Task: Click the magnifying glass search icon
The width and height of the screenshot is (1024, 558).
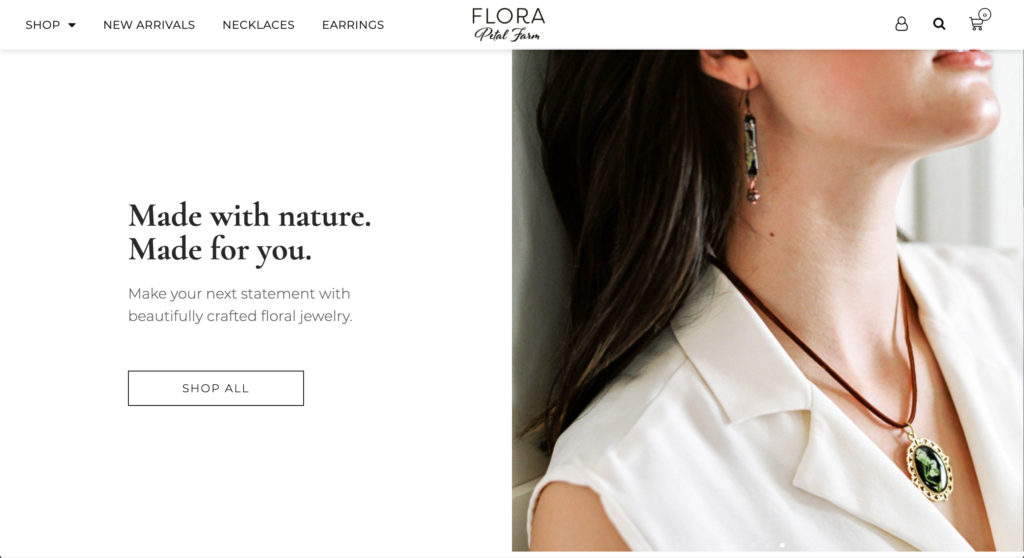Action: (939, 24)
